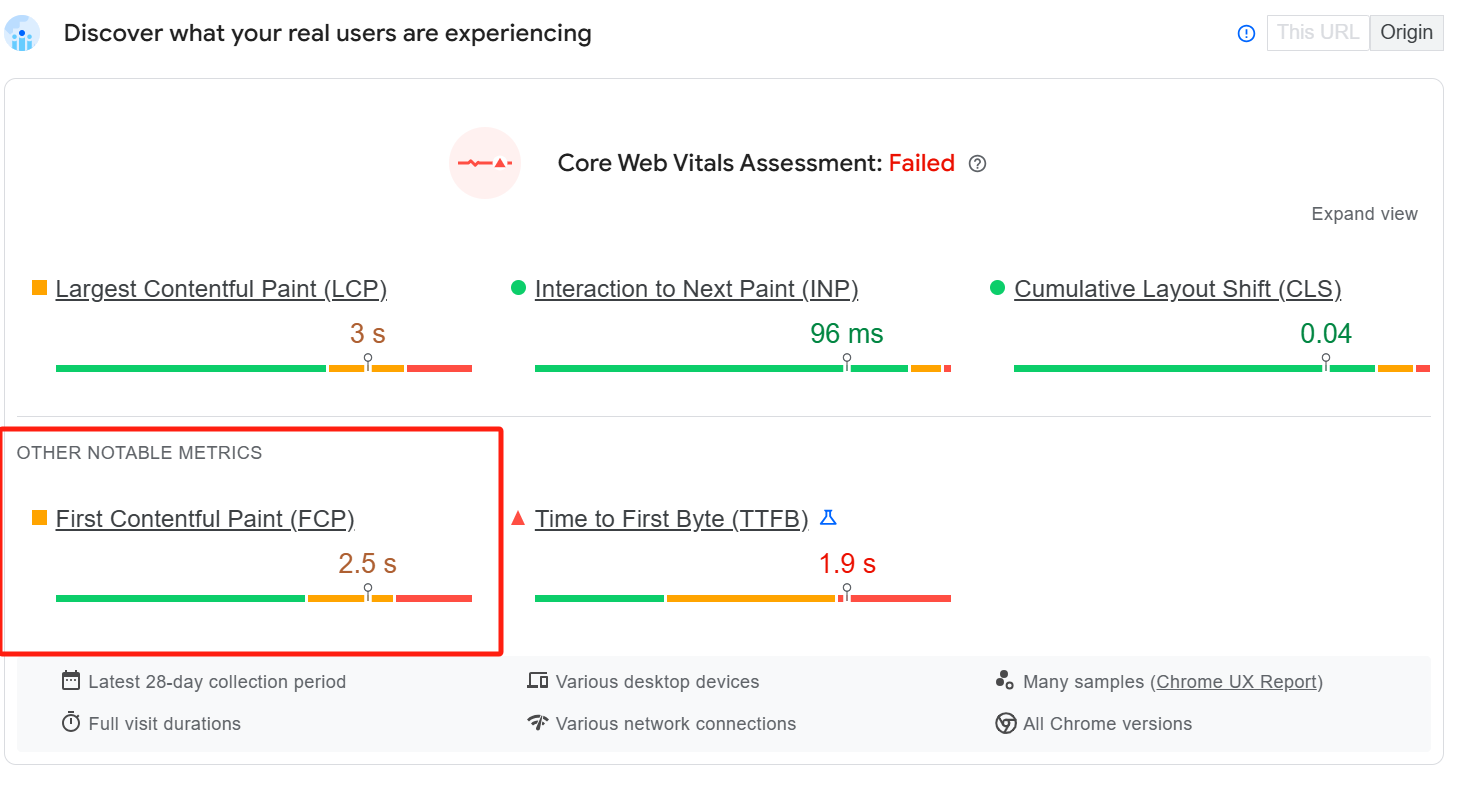Screen dimensions: 1470x787
Task: Open Time to First Byte link
Action: (671, 519)
